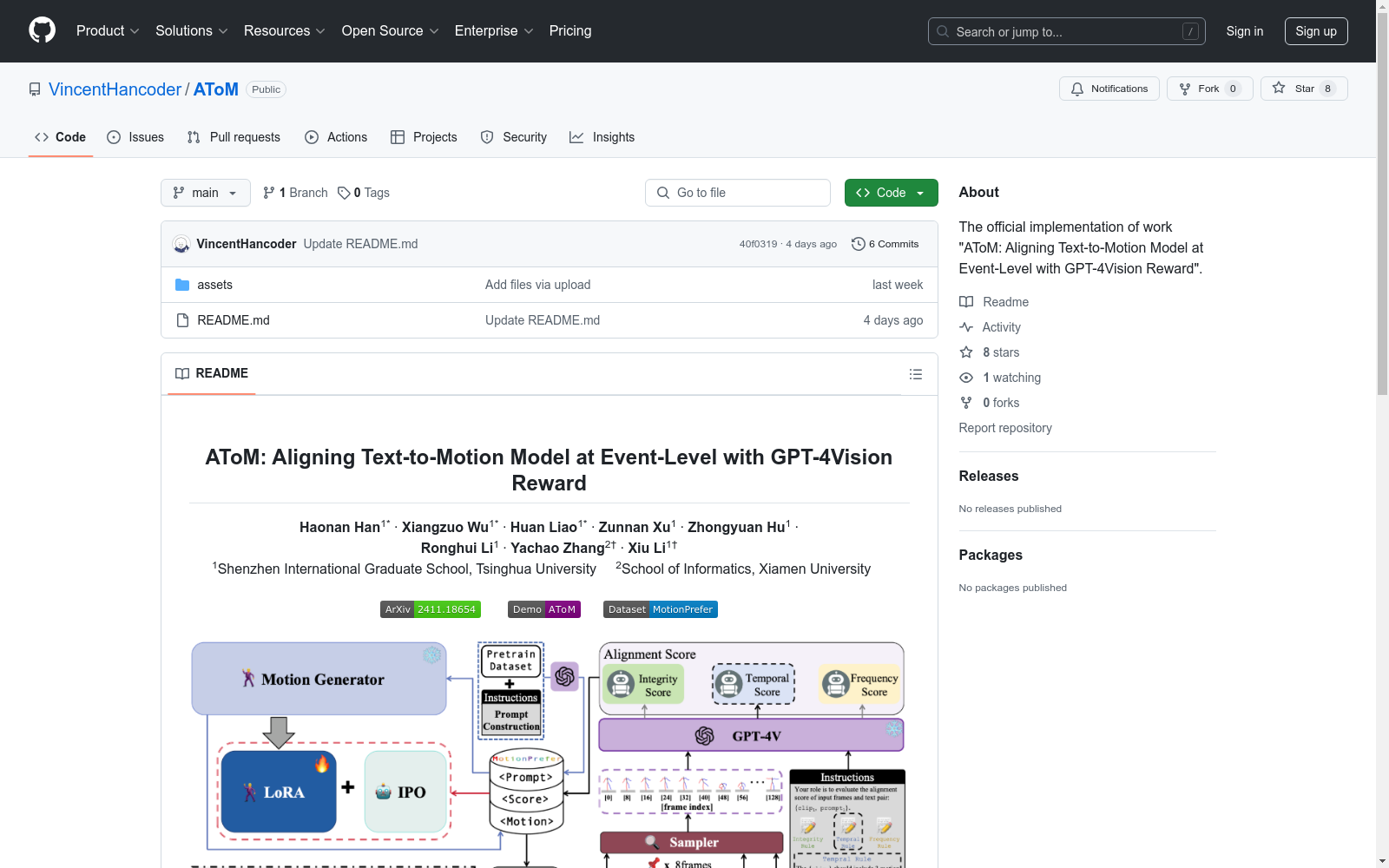Select the README tab header
1389x868 pixels.
point(212,373)
